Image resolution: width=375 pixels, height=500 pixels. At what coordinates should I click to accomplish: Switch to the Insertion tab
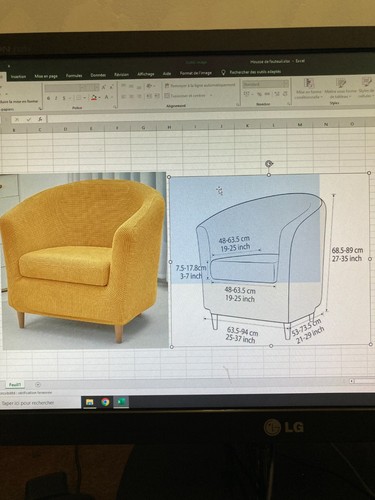tap(18, 77)
